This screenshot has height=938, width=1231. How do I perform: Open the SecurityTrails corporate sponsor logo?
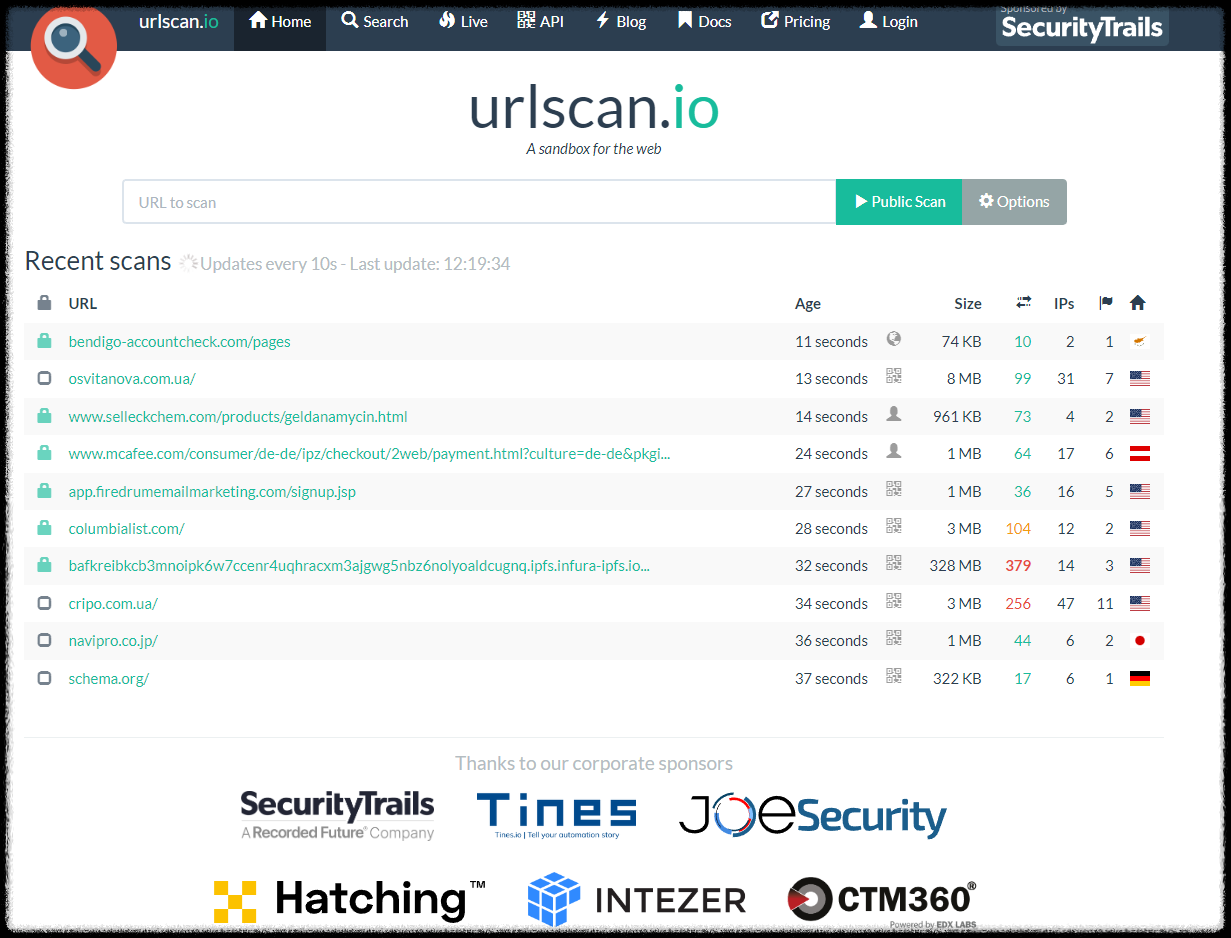point(337,815)
